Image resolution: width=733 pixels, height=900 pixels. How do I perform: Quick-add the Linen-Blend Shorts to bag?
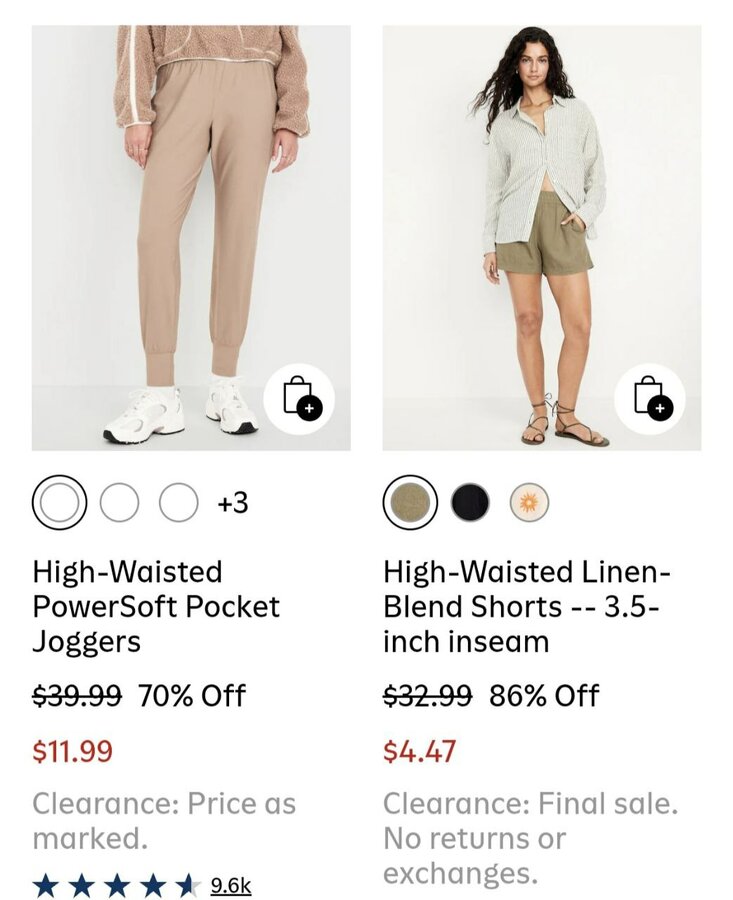[651, 397]
